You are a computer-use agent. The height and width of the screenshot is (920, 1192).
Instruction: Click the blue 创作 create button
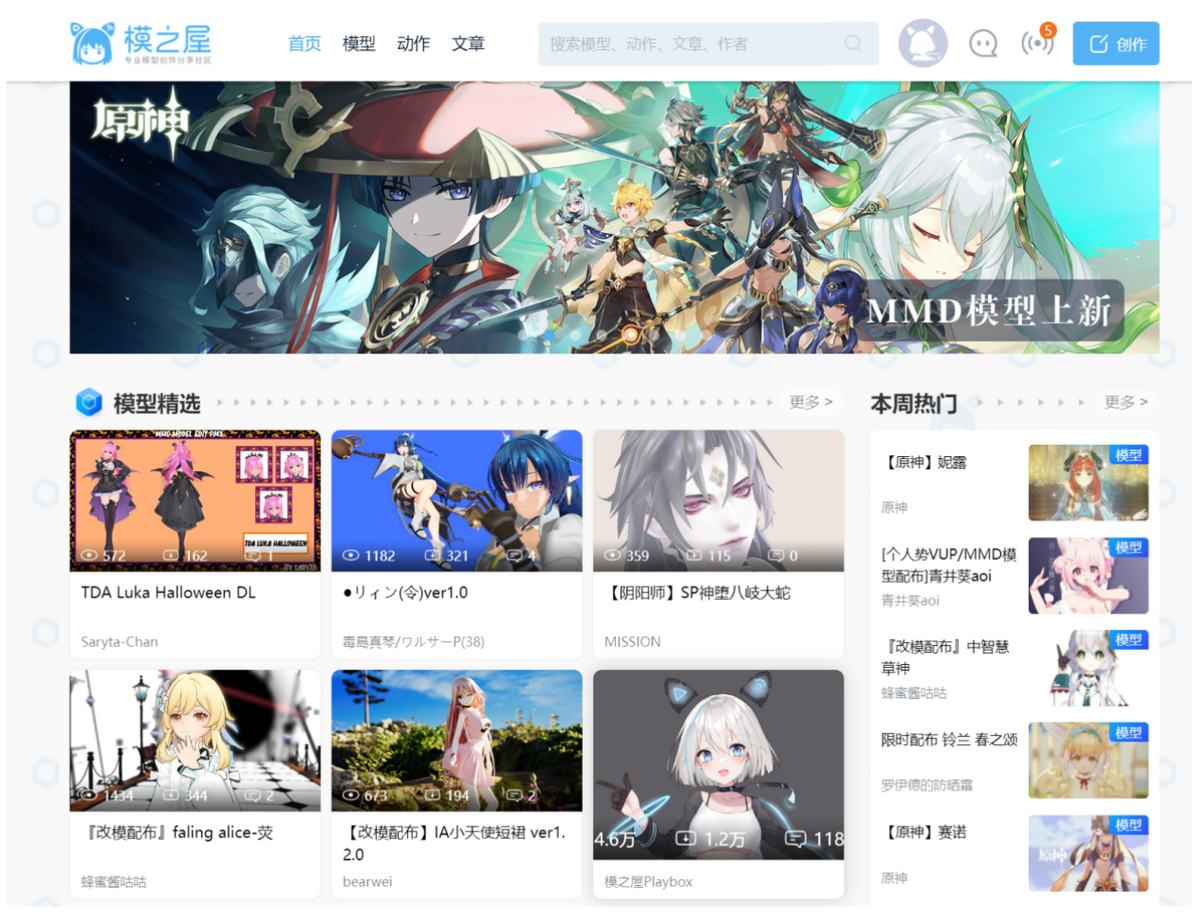point(1116,43)
